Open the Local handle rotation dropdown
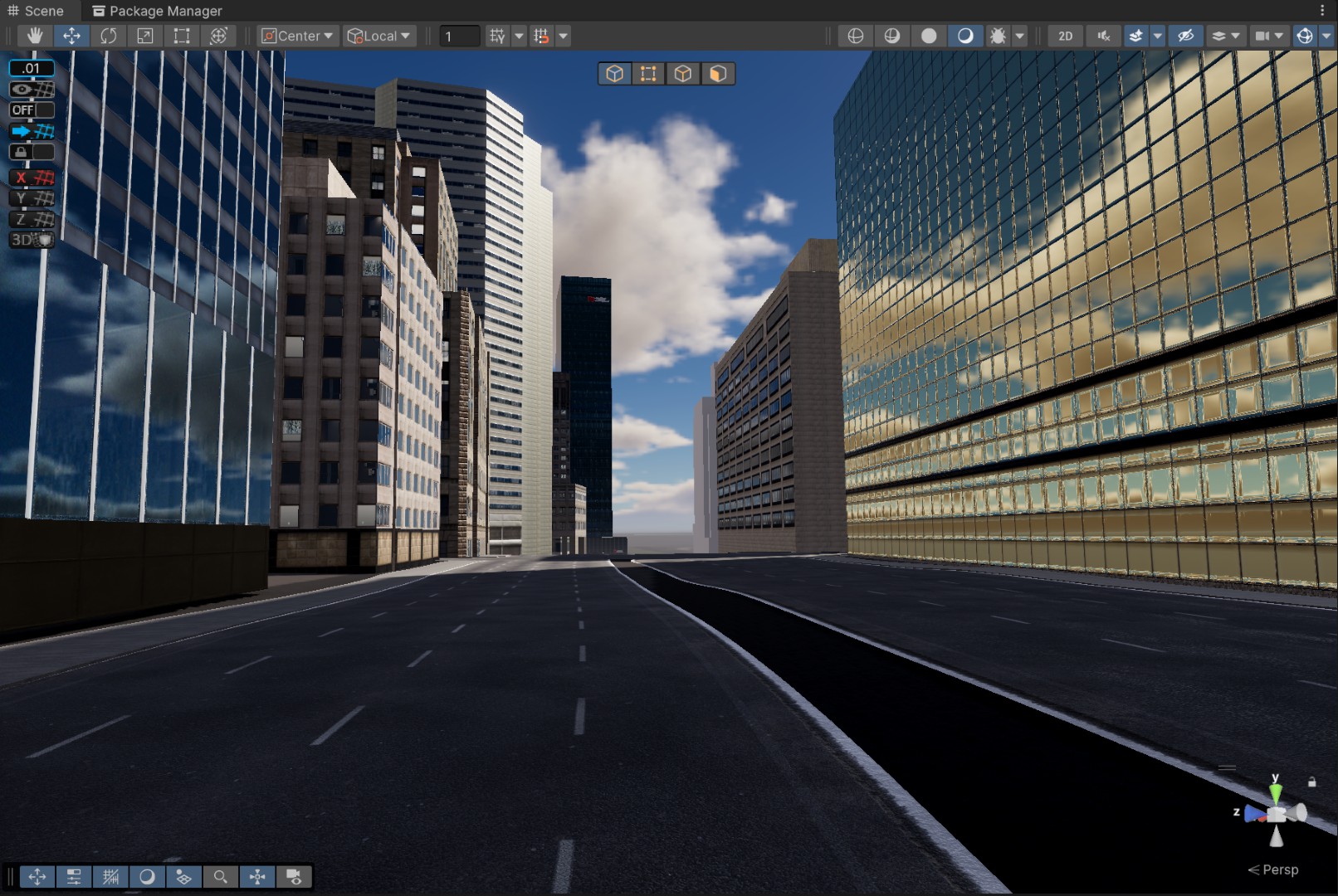The image size is (1338, 896). tap(379, 36)
